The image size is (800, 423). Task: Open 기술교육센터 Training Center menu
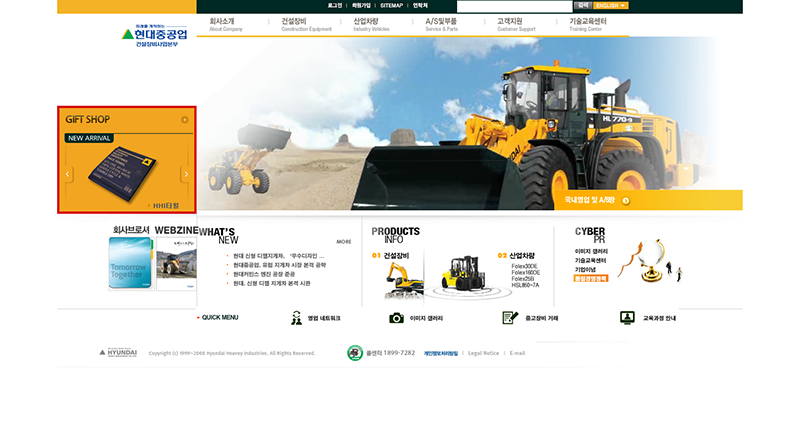click(588, 24)
